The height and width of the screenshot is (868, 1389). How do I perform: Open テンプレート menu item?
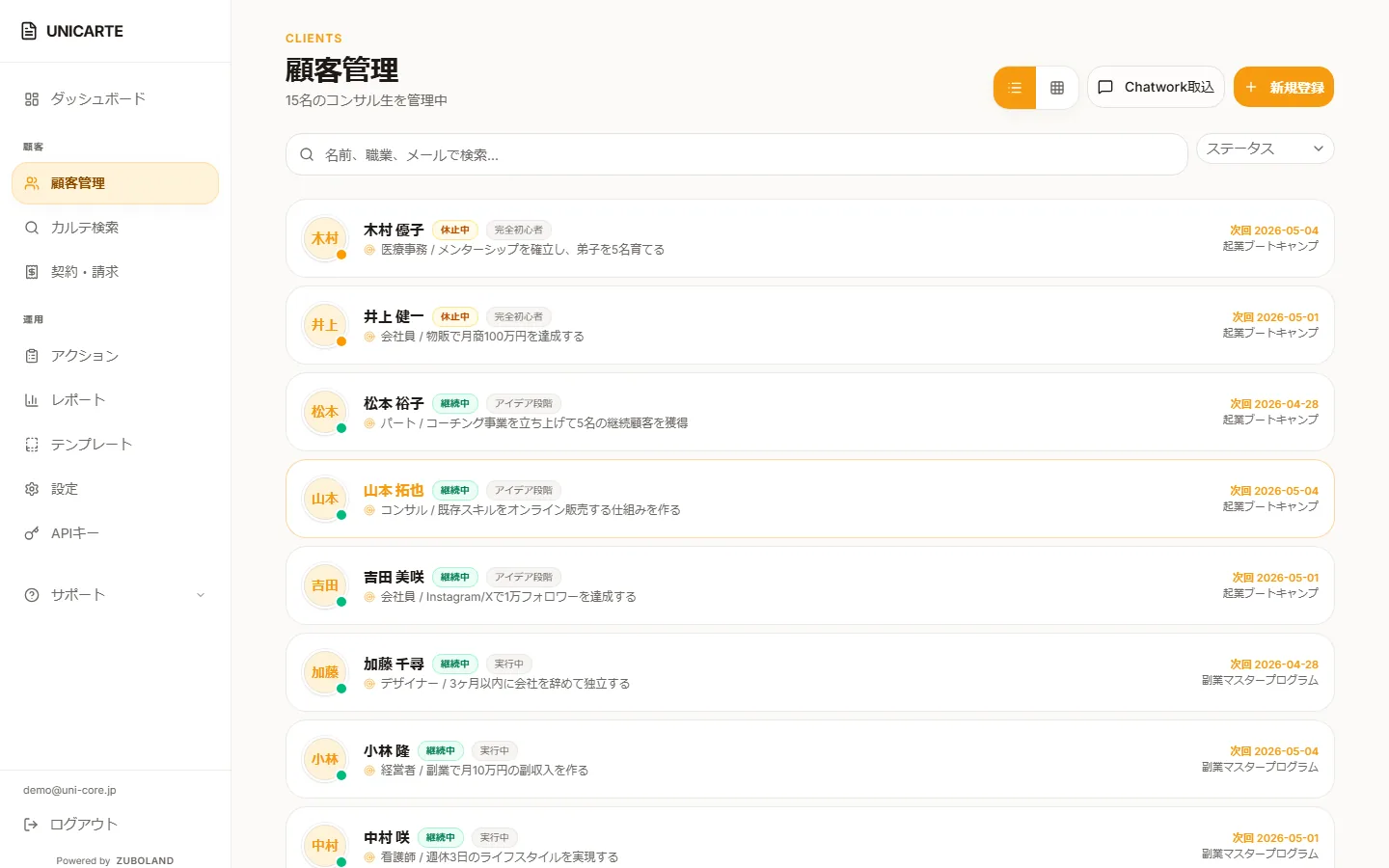click(115, 445)
